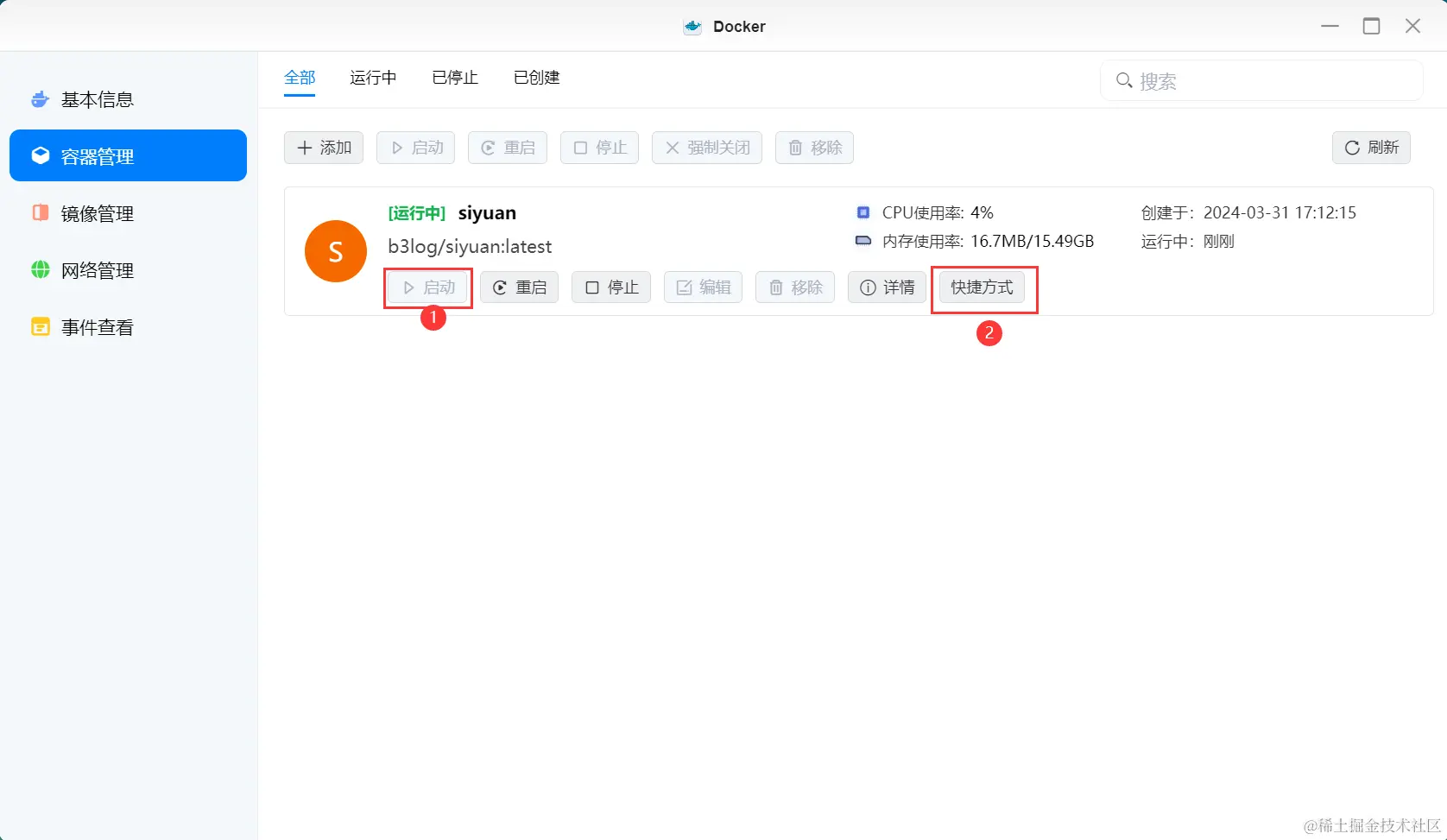
Task: Switch to the 全部 tab
Action: (x=300, y=78)
